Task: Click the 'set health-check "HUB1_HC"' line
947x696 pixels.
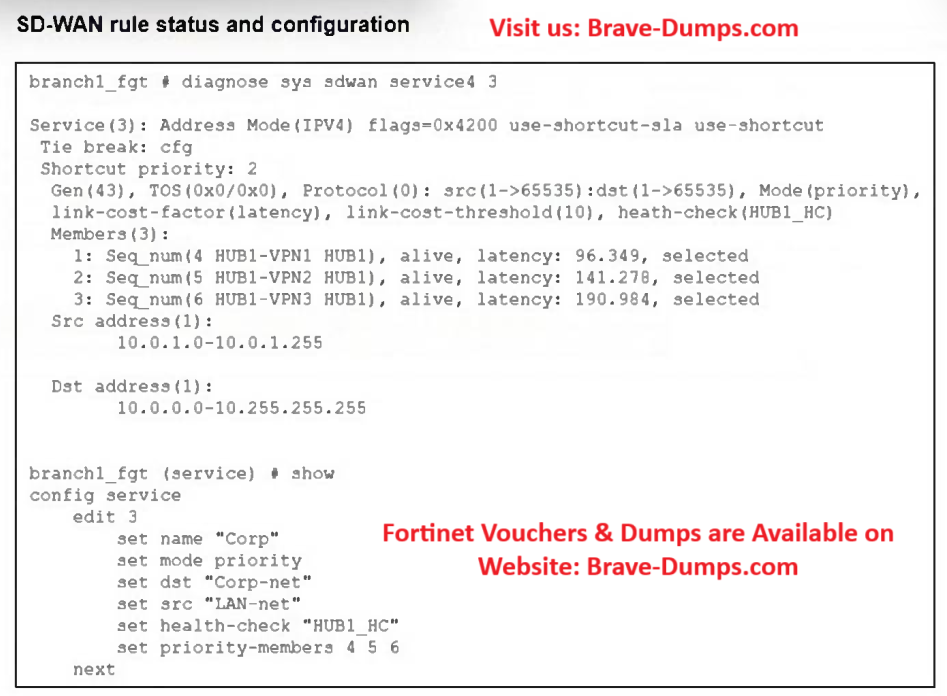Action: pos(258,626)
